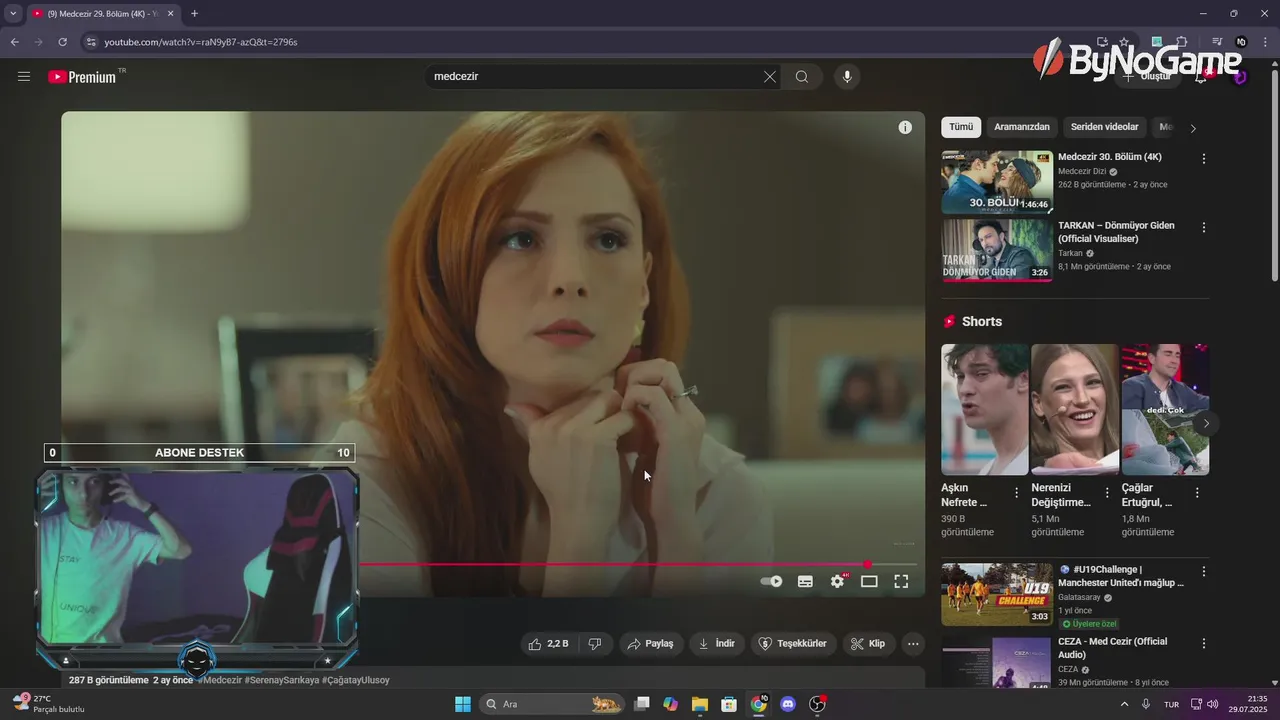Open OBS Studio from the taskbar

click(x=818, y=704)
